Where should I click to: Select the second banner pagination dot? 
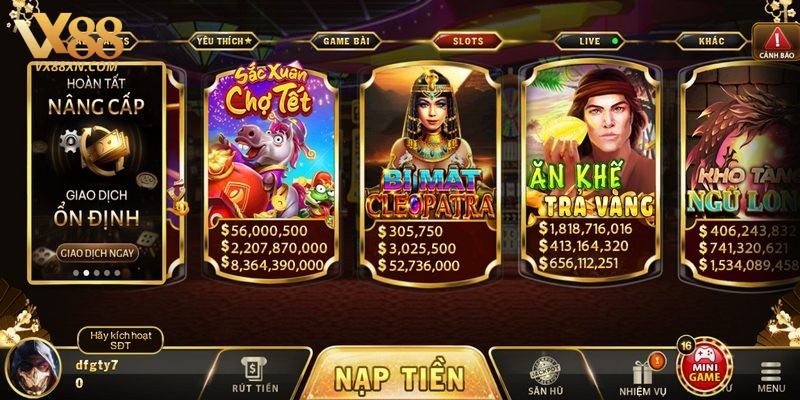coord(86,273)
